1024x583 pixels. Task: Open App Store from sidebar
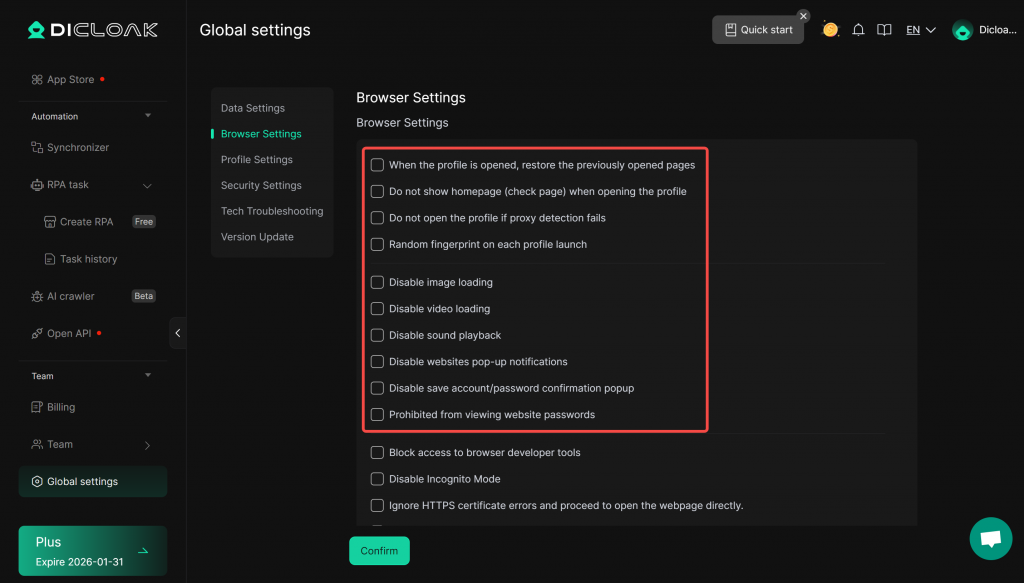(x=70, y=80)
